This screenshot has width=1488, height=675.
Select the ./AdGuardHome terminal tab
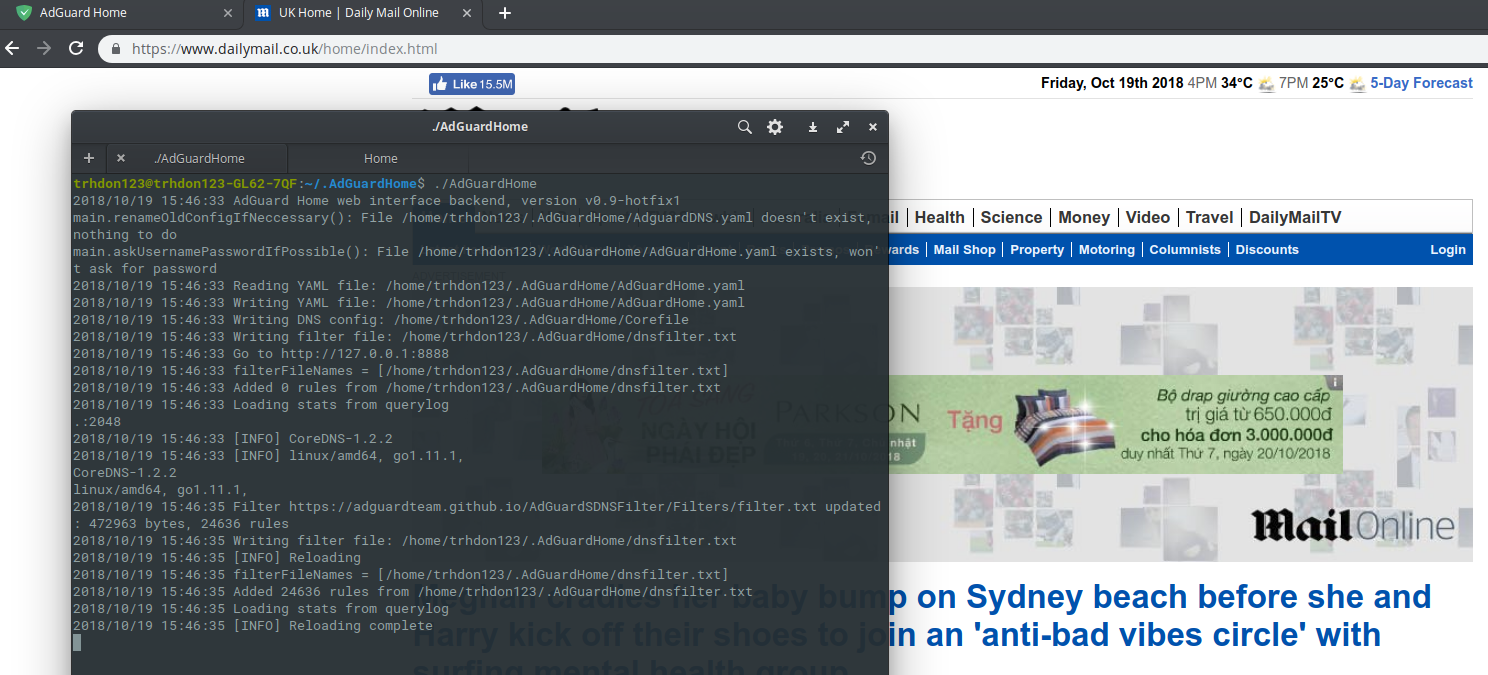click(x=199, y=158)
